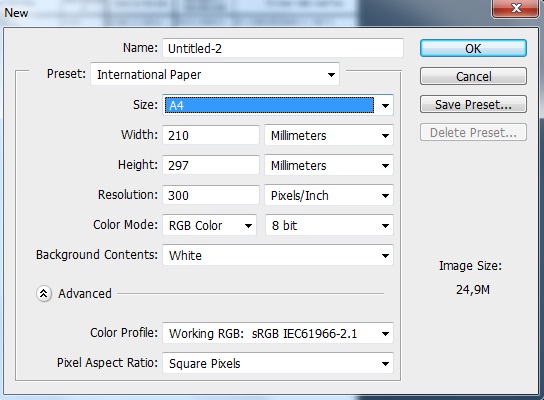544x400 pixels.
Task: Click into the Name field Untitled-2
Action: coord(283,48)
